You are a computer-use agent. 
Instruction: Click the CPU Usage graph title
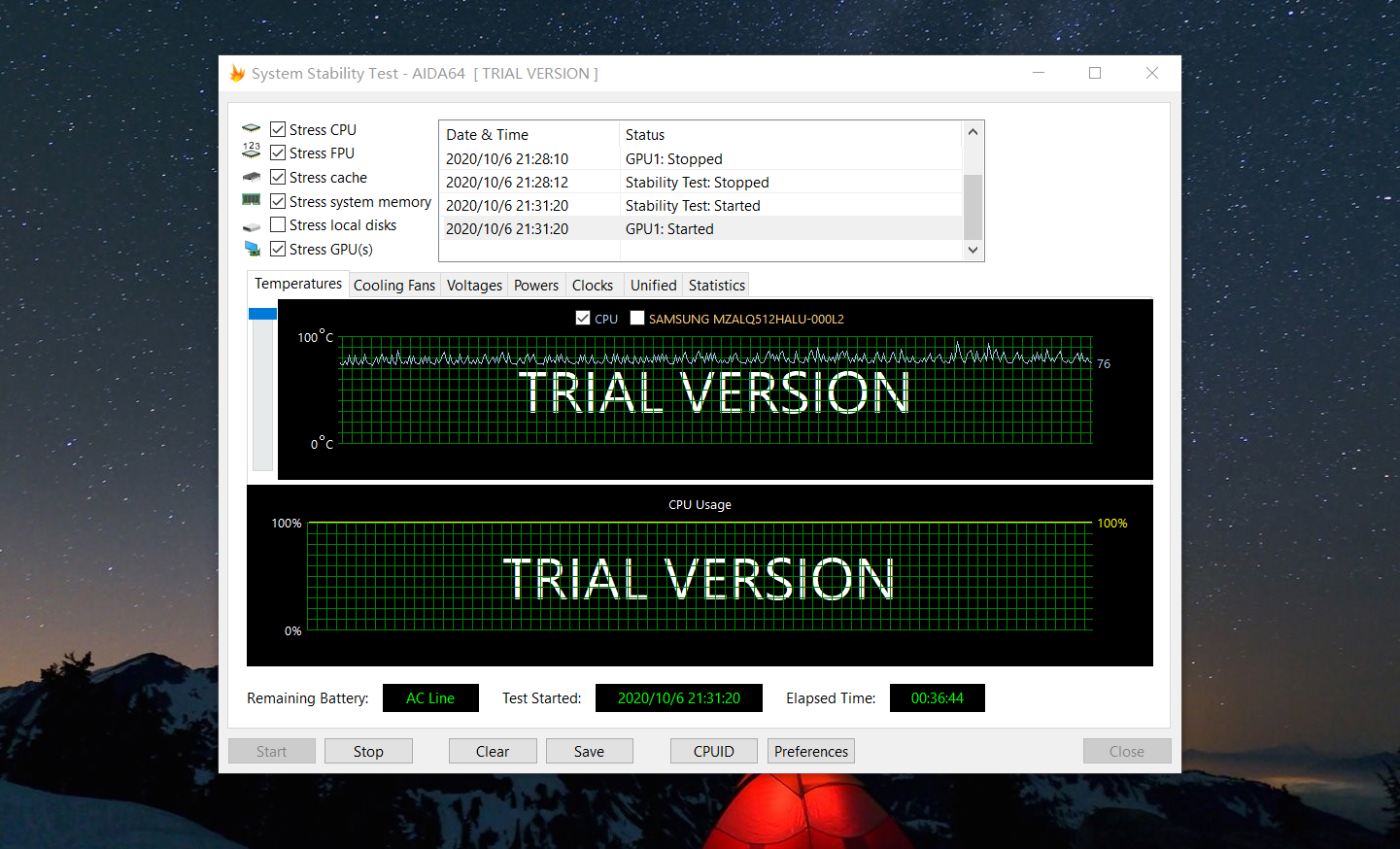700,504
